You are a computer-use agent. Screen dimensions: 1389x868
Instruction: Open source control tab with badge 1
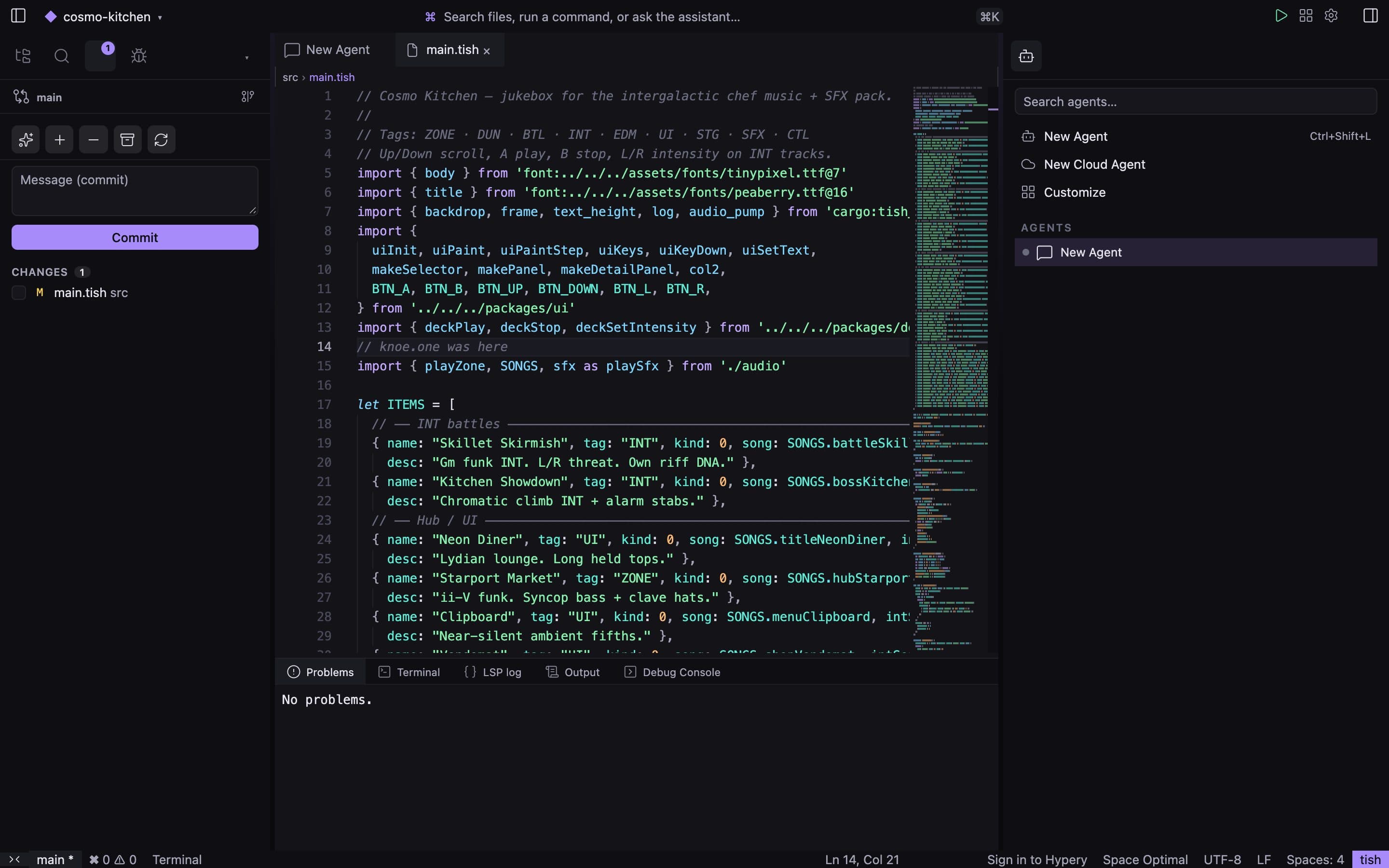[x=100, y=55]
